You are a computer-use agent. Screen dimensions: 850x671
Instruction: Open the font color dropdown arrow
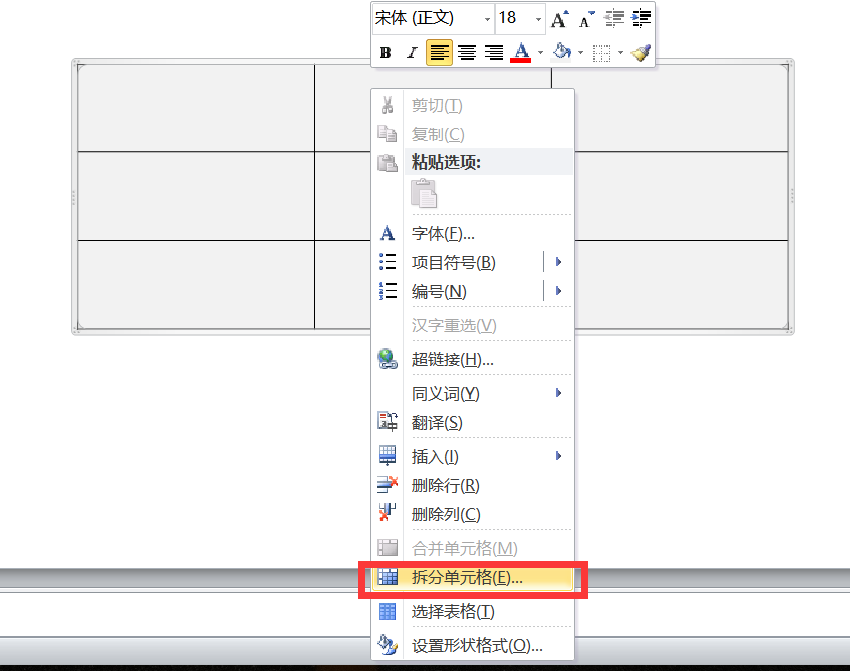pos(539,51)
